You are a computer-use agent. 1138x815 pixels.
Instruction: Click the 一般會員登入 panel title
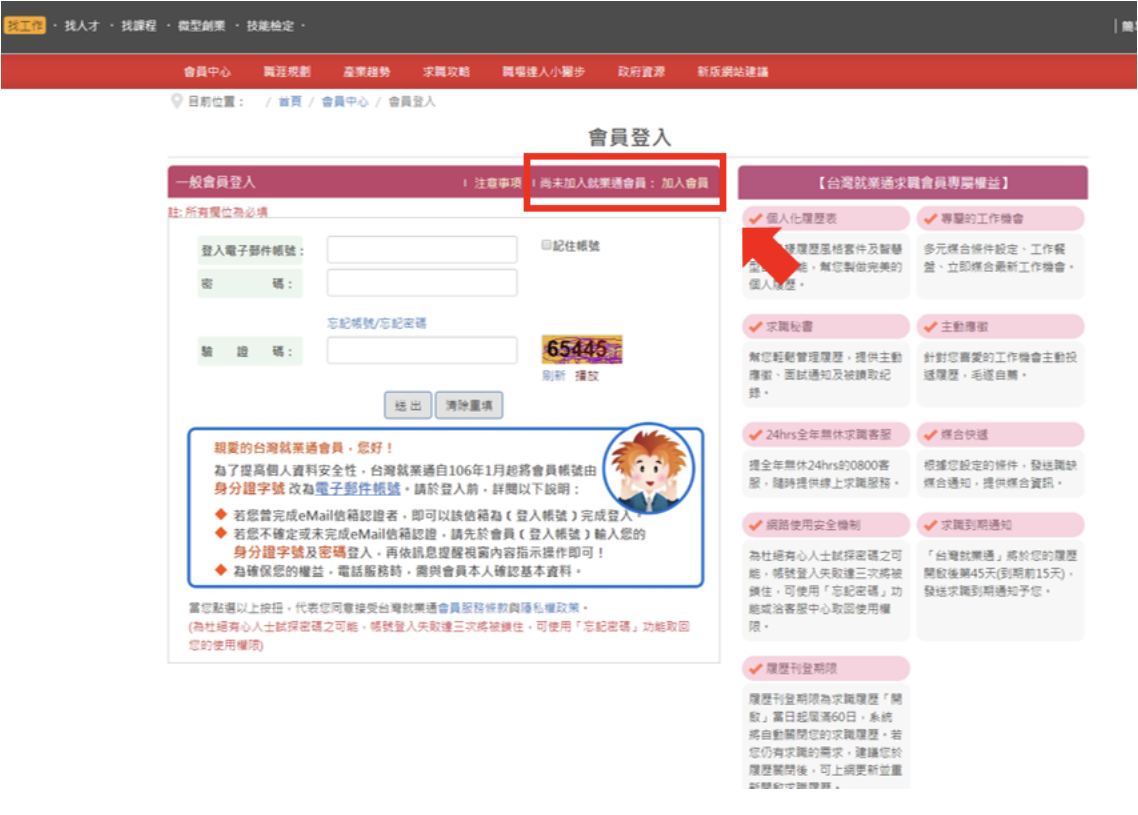215,182
